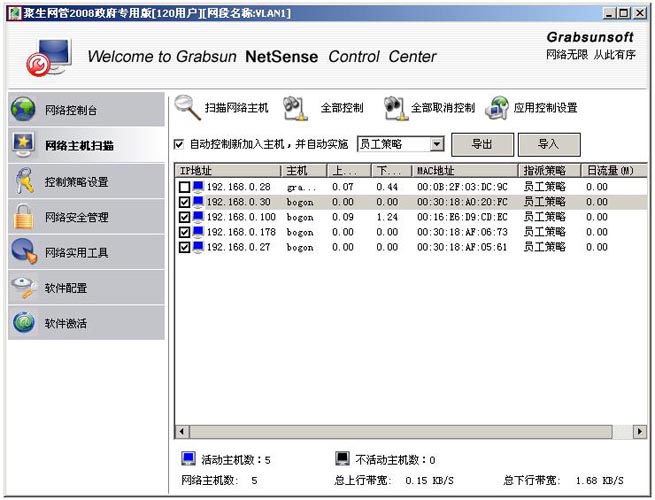Toggle auto-control new hosts checkbox
The height and width of the screenshot is (500, 655).
[x=179, y=144]
